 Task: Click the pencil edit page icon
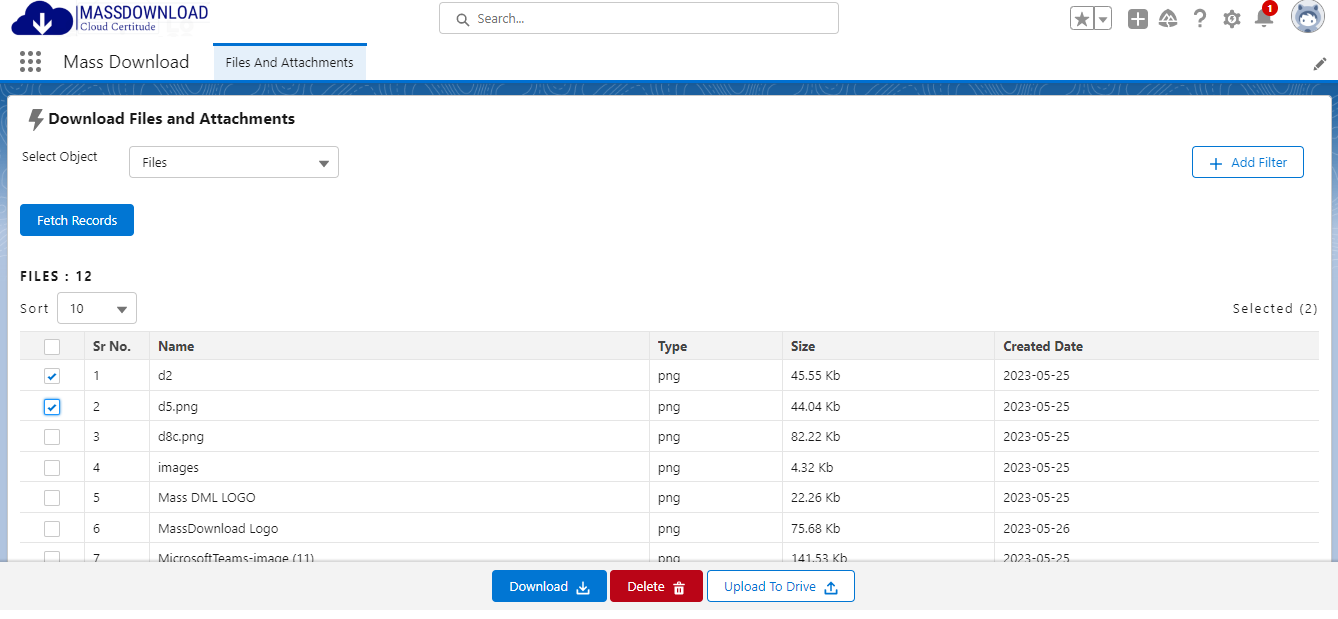coord(1320,64)
